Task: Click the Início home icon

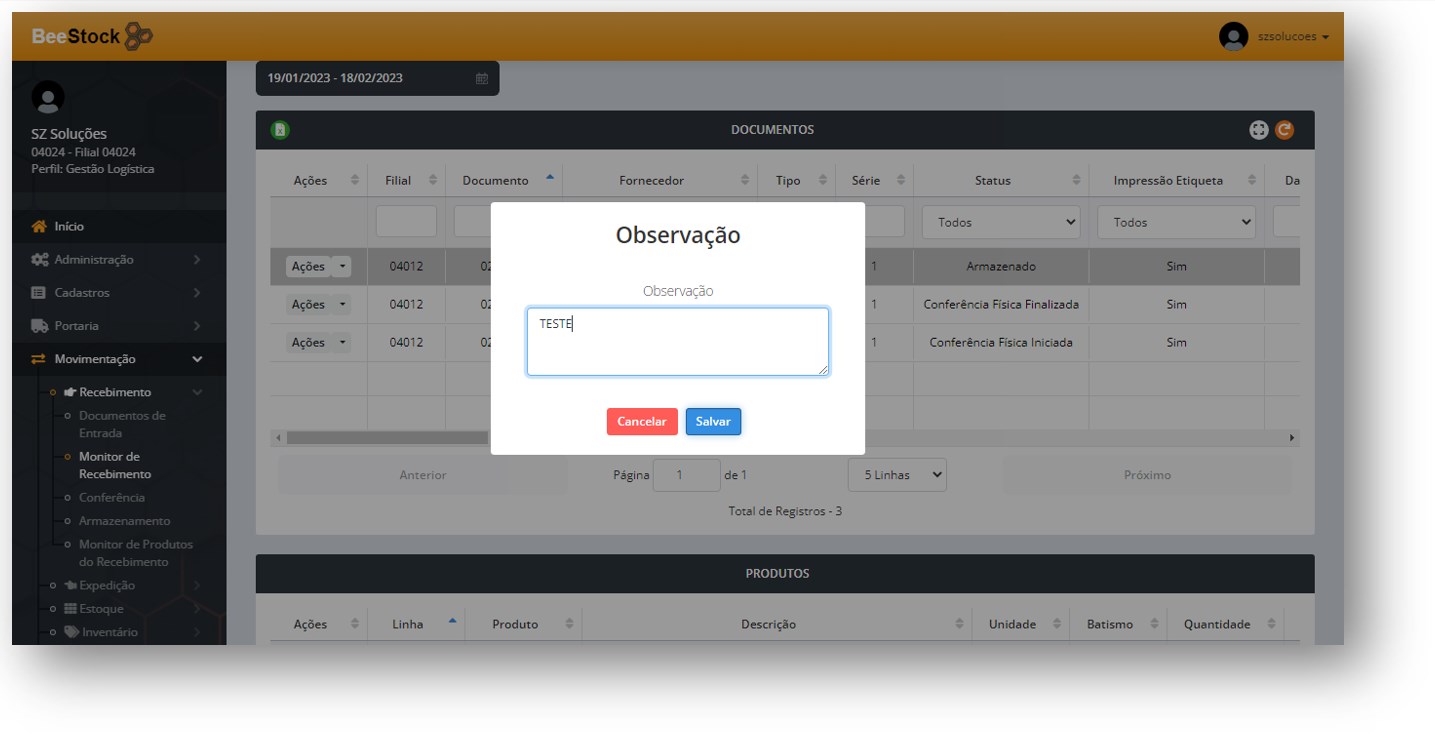Action: tap(39, 227)
